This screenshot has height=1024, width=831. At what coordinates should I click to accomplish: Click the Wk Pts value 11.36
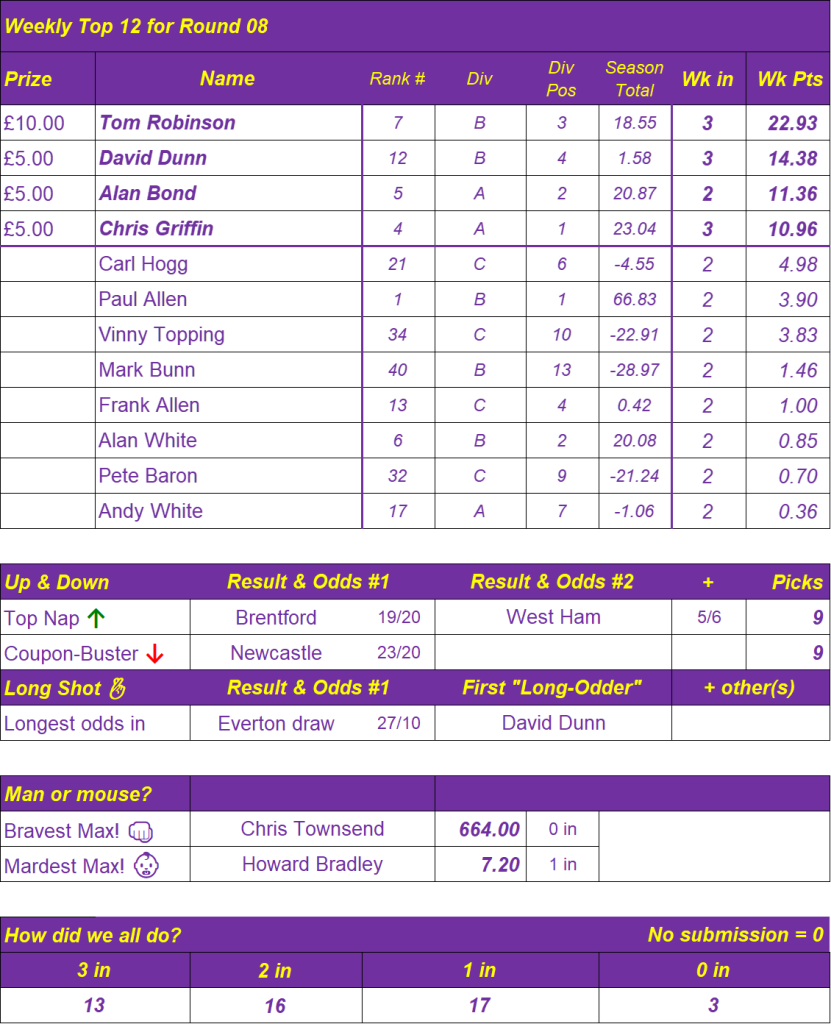point(792,193)
